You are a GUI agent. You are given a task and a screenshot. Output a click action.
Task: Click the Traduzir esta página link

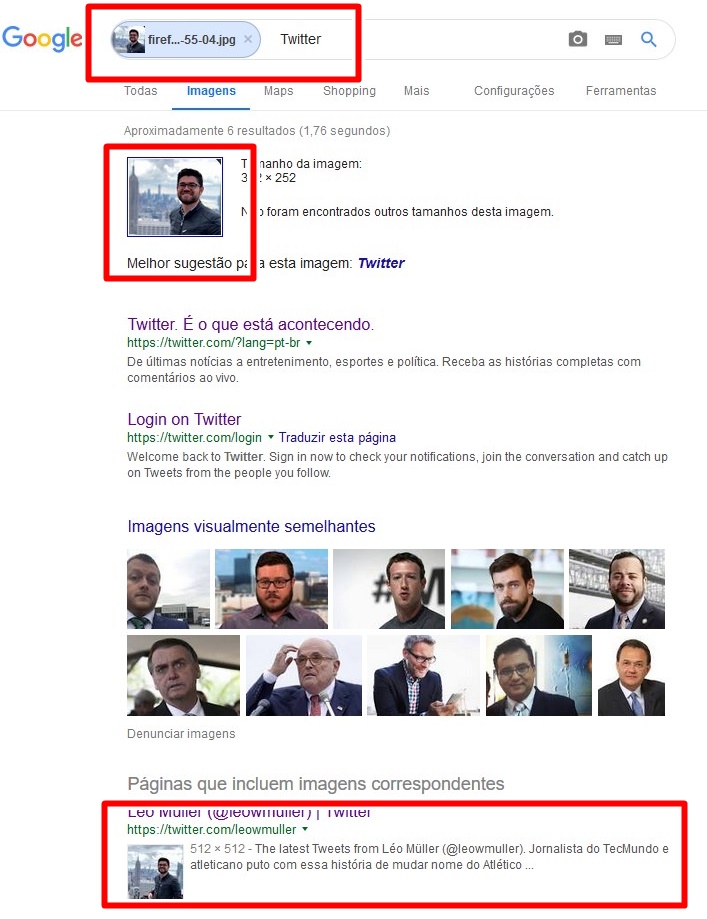click(337, 438)
